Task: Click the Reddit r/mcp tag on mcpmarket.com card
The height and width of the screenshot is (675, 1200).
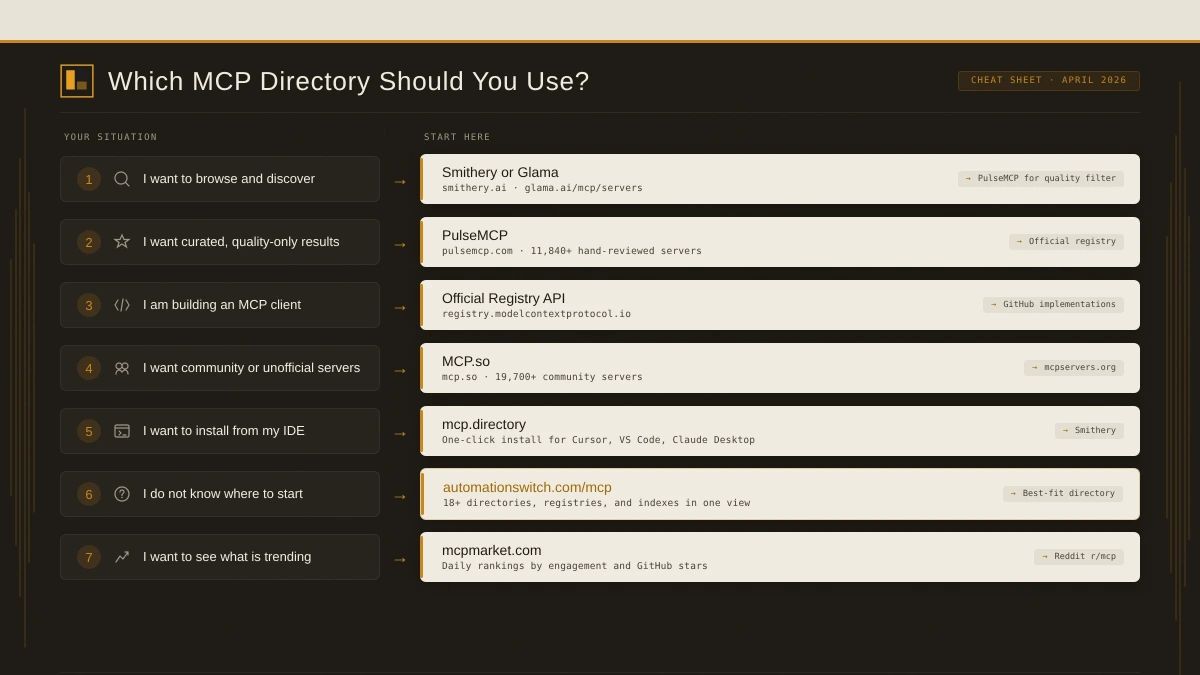Action: 1078,556
